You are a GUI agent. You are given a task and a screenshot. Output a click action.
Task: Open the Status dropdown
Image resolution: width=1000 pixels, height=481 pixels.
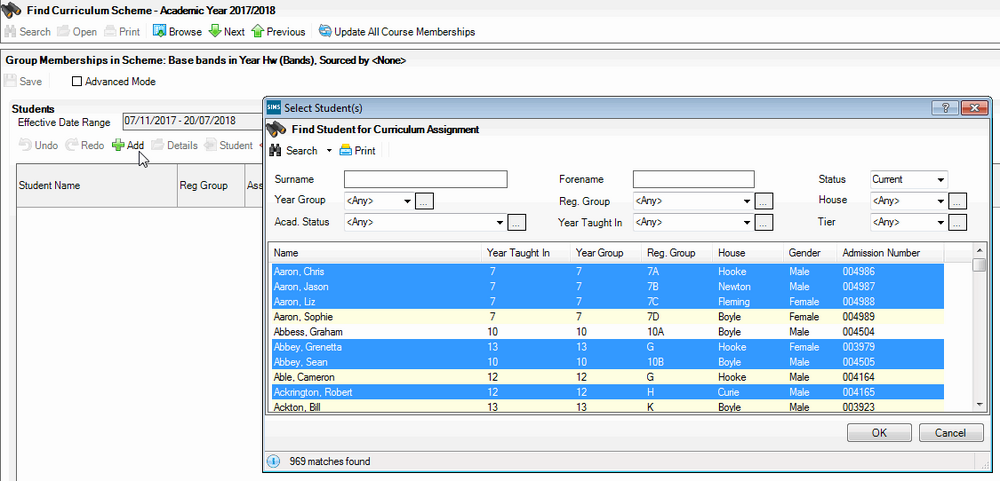(x=909, y=179)
